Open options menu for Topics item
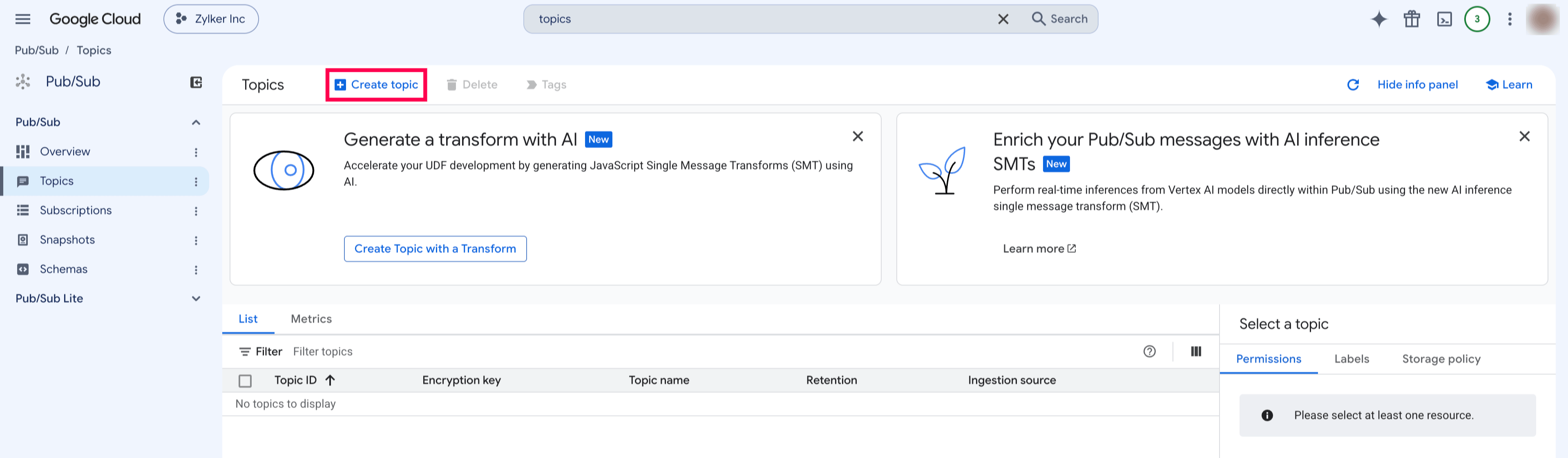This screenshot has width=1568, height=458. point(196,181)
